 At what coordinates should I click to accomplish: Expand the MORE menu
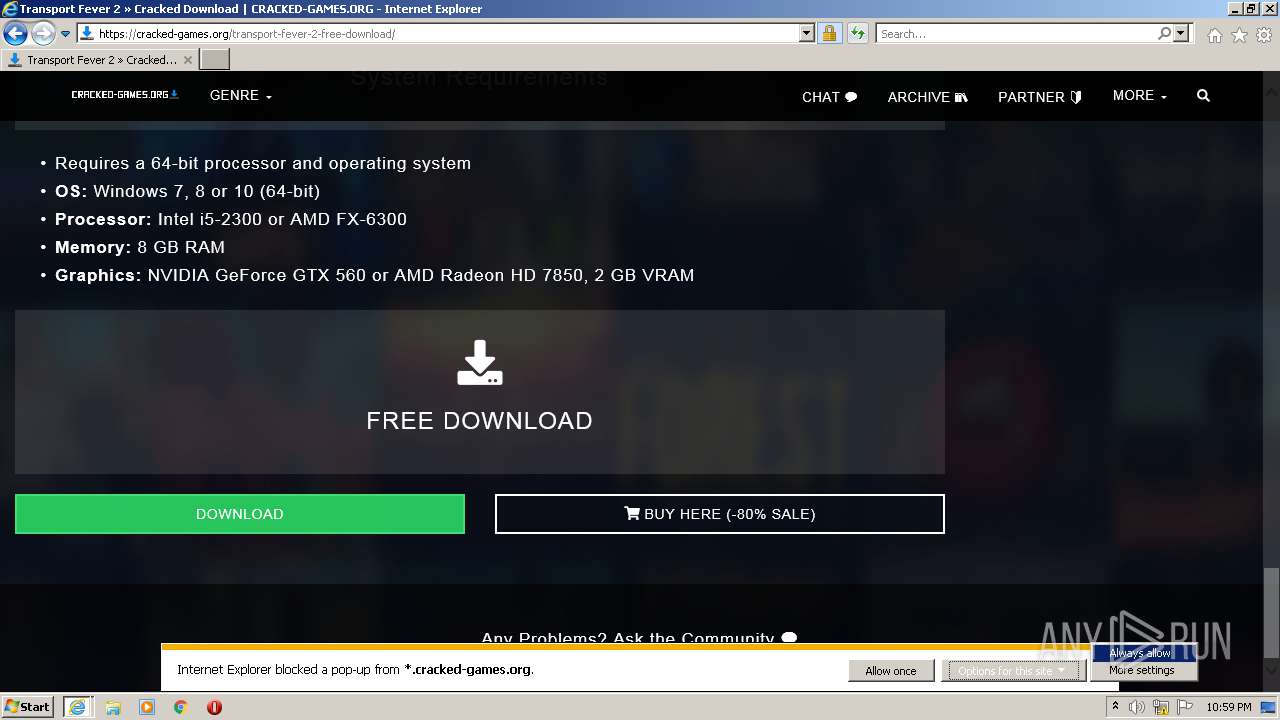[x=1140, y=96]
